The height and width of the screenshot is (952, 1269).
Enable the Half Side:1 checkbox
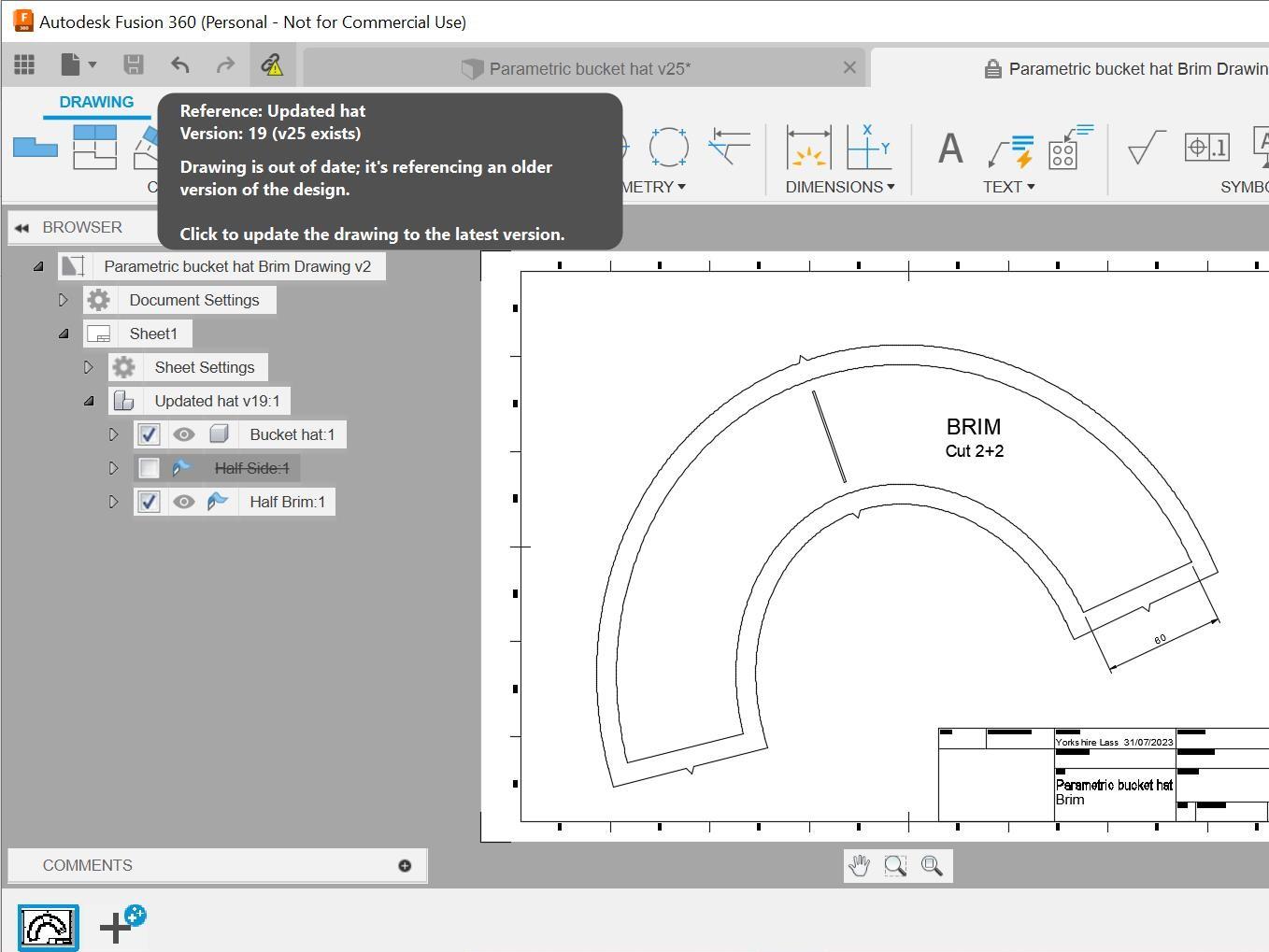[149, 468]
